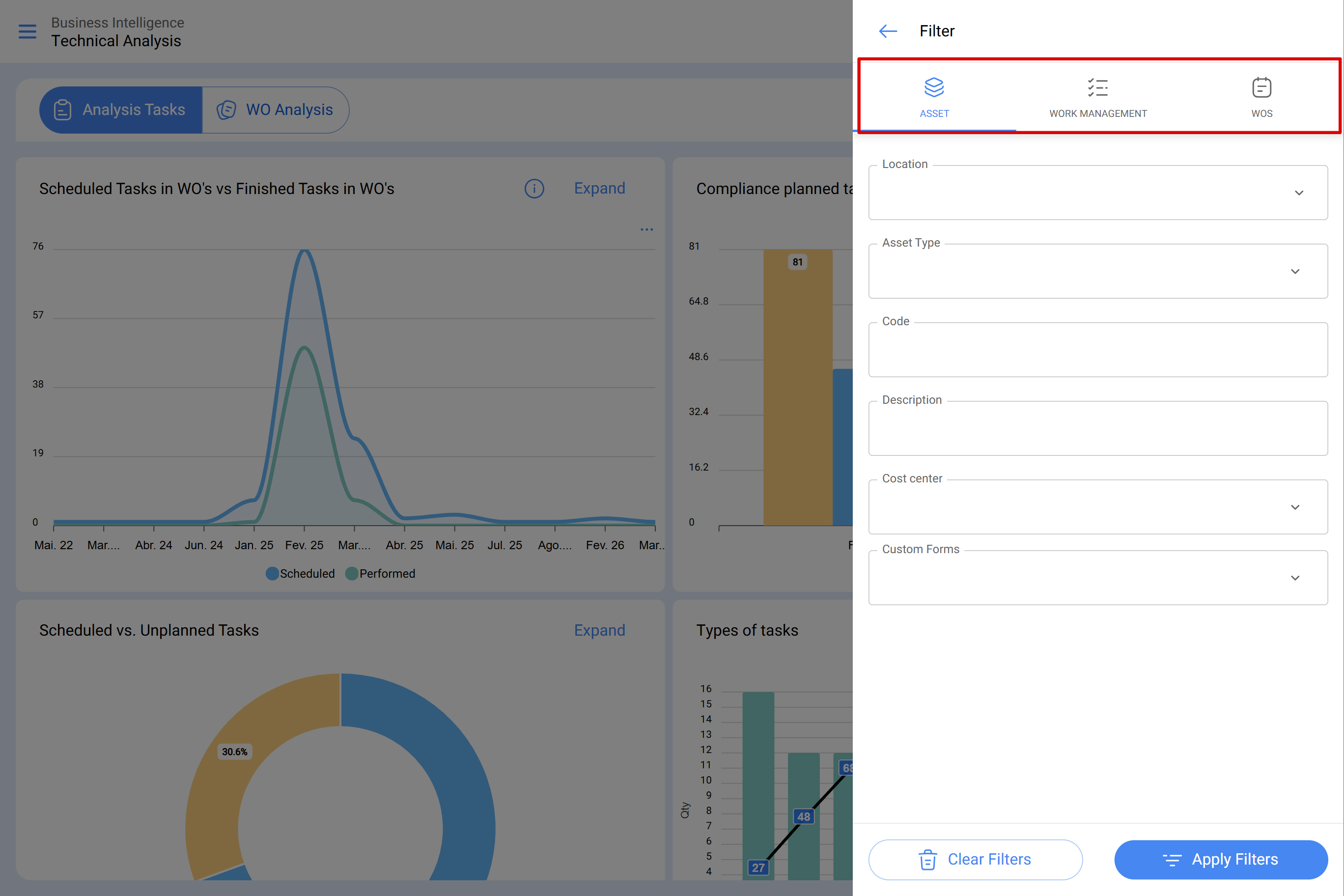Viewport: 1344px width, 896px height.
Task: Expand the Scheduled vs. Unplanned Tasks chart
Action: 599,630
